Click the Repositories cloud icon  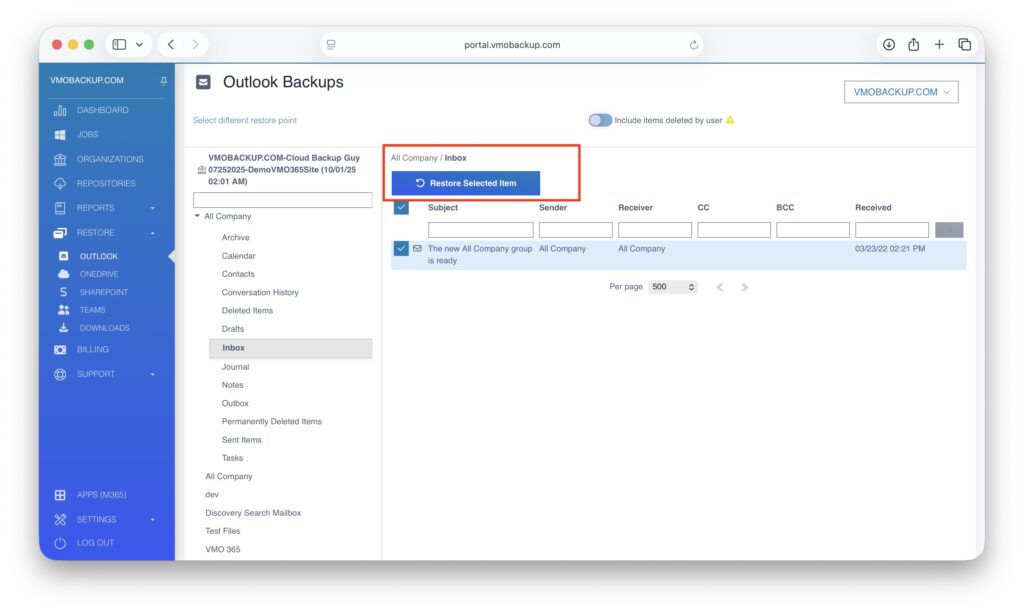pos(60,183)
